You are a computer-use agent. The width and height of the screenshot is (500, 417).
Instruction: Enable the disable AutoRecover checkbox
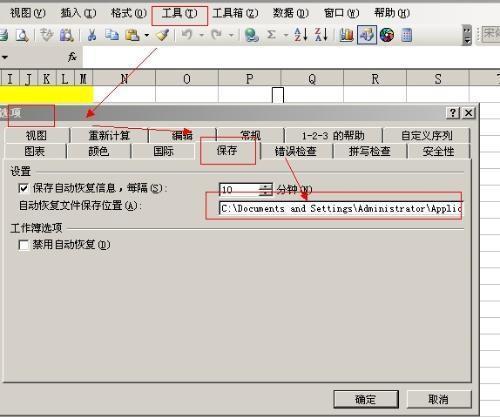pyautogui.click(x=23, y=245)
